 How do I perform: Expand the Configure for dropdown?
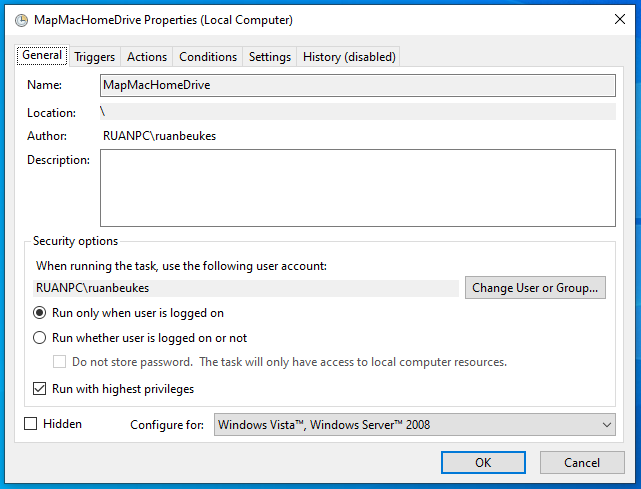tap(415, 425)
